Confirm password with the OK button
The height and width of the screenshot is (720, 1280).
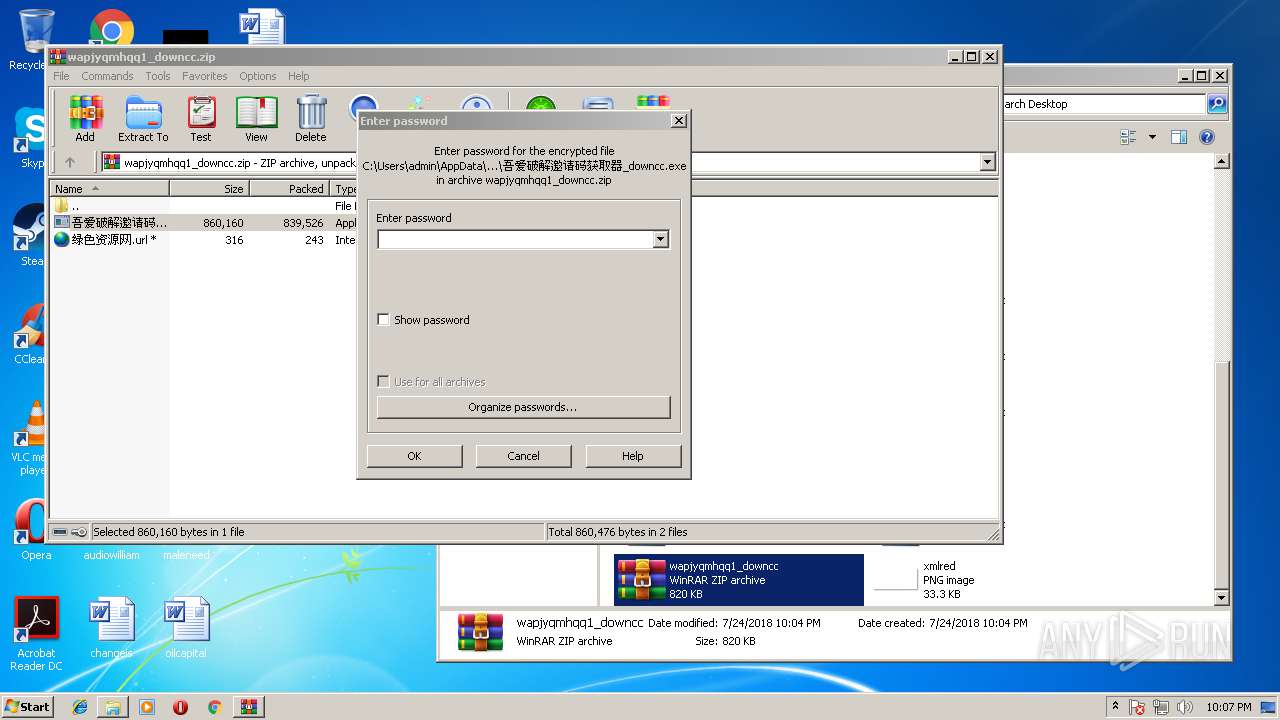point(414,456)
